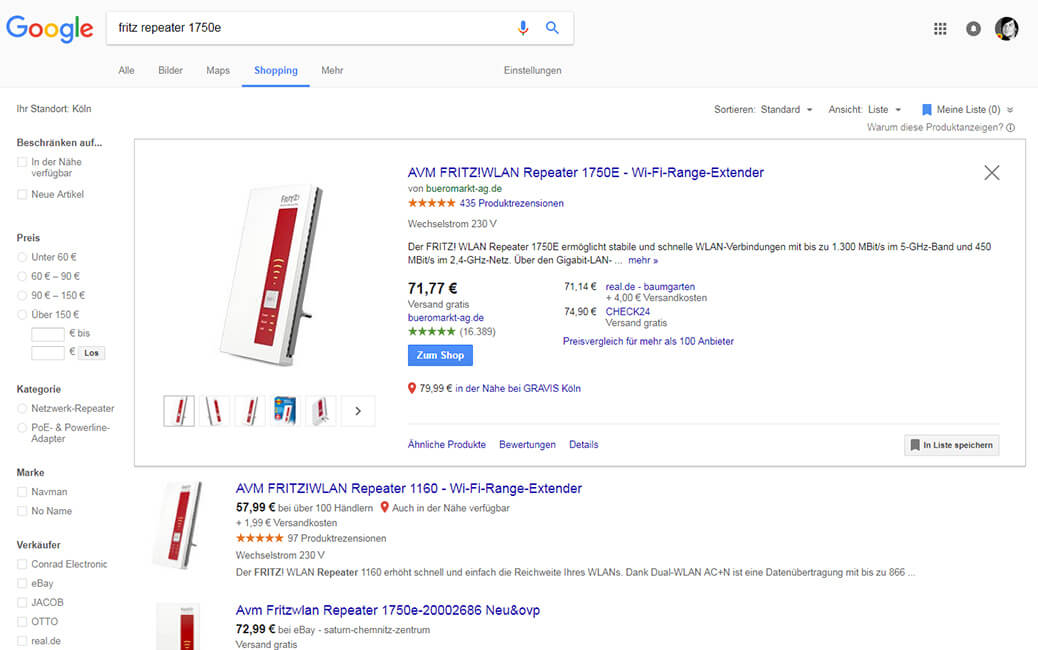Image resolution: width=1038 pixels, height=650 pixels.
Task: Open Einstellungen menu
Action: (532, 70)
